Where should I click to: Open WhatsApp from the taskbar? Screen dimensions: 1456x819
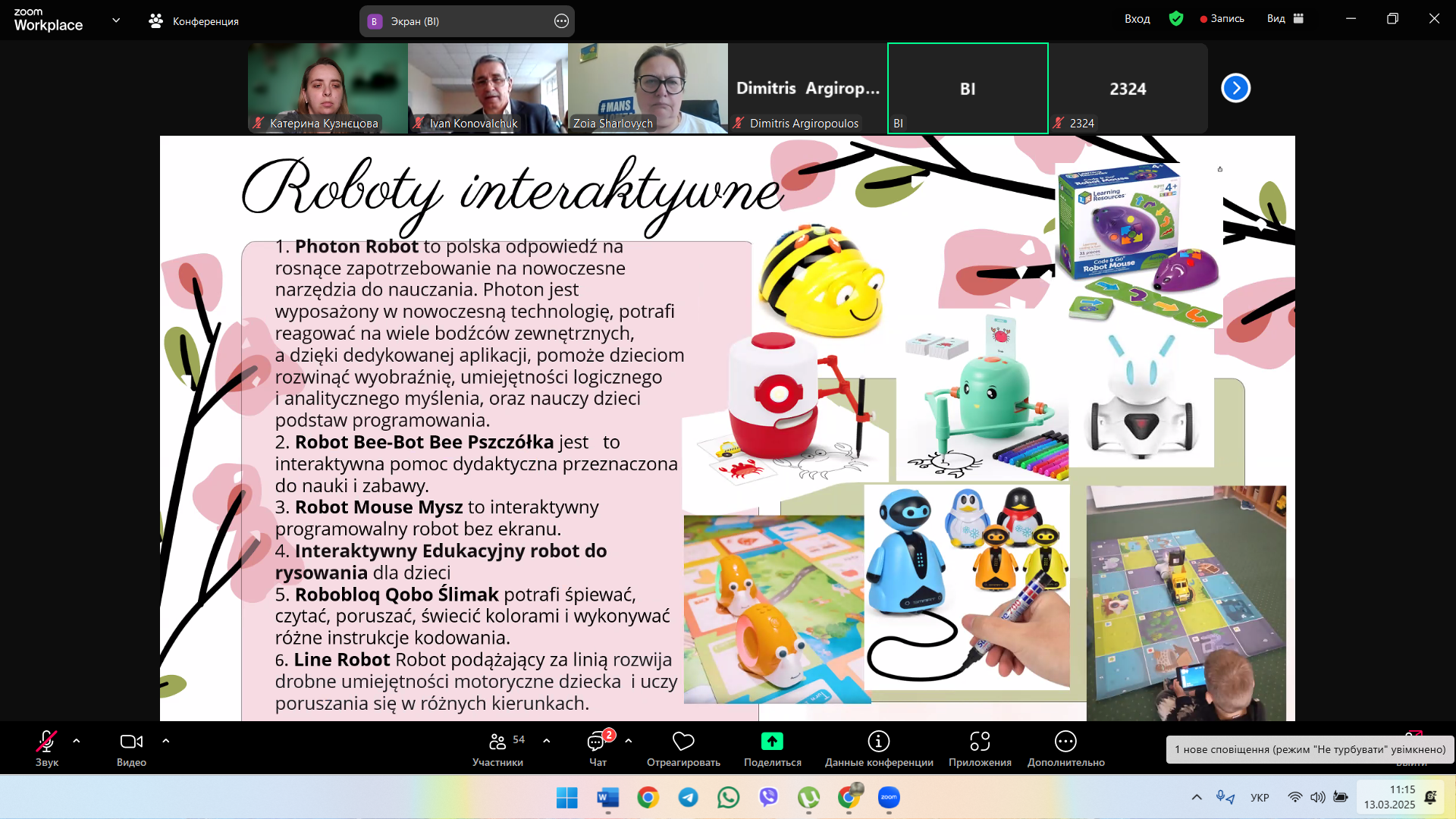coord(729,798)
